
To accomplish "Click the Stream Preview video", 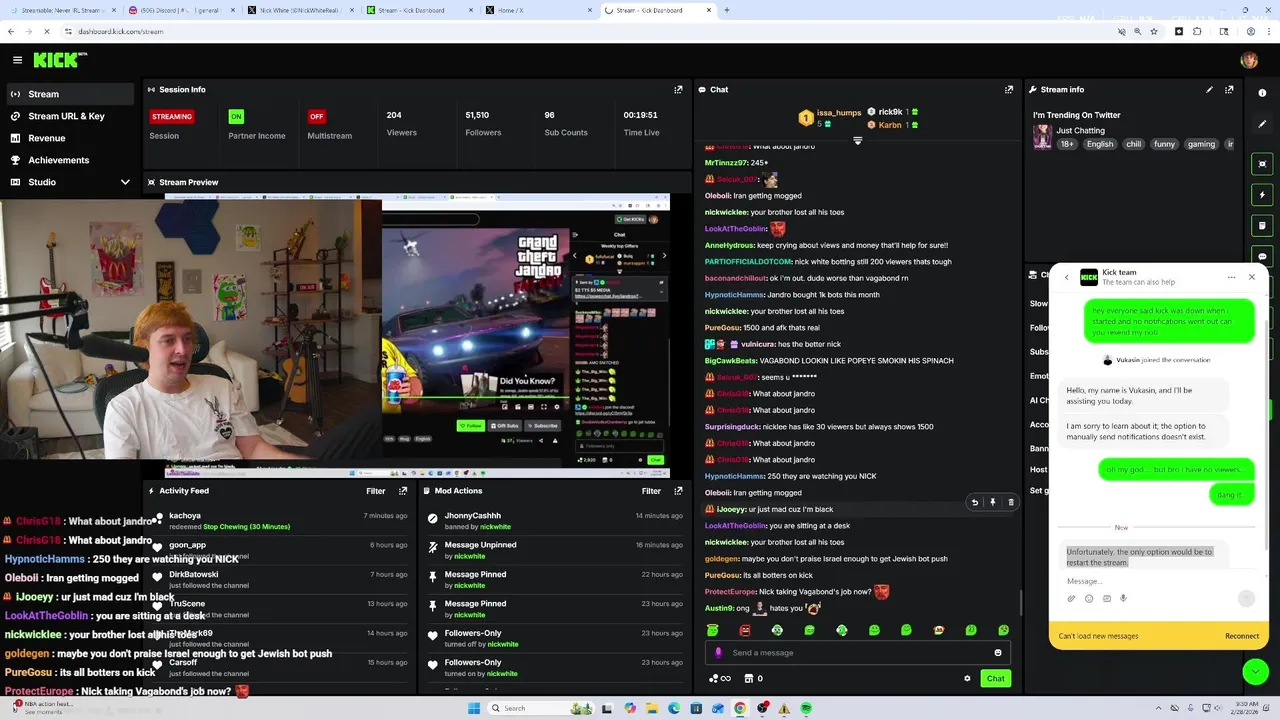I will tap(417, 335).
